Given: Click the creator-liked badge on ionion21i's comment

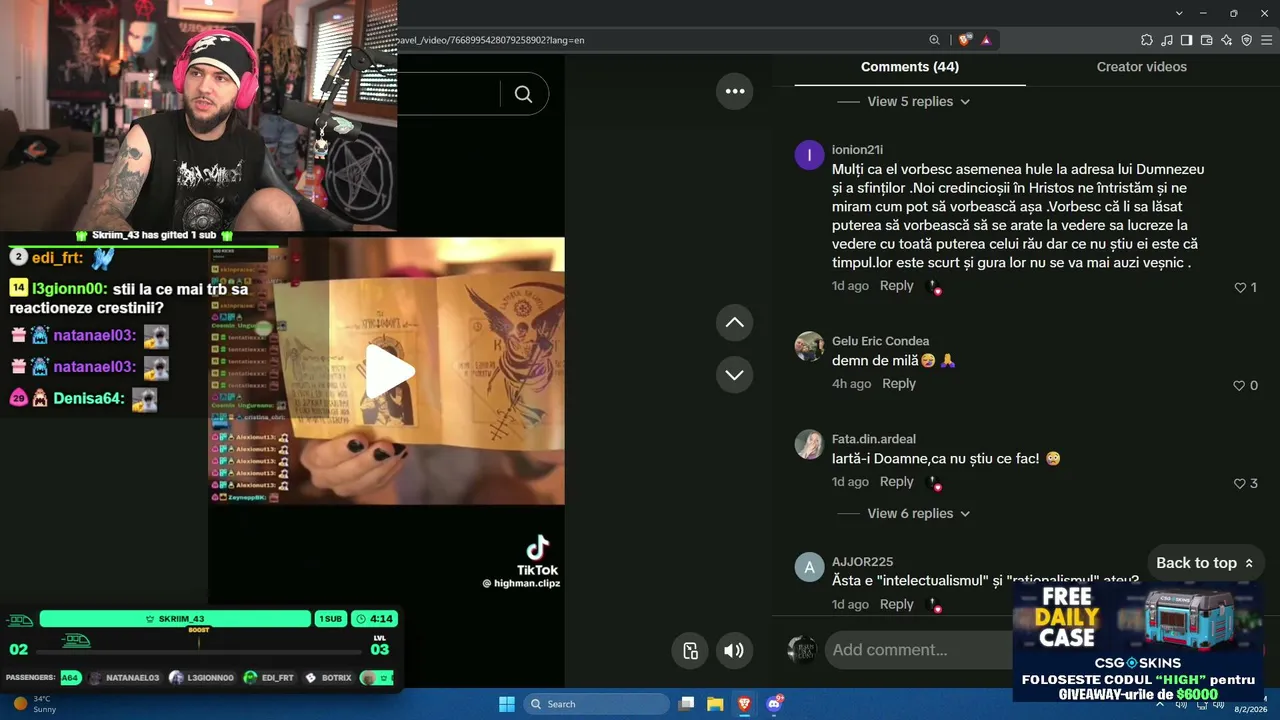Looking at the screenshot, I should [x=935, y=287].
